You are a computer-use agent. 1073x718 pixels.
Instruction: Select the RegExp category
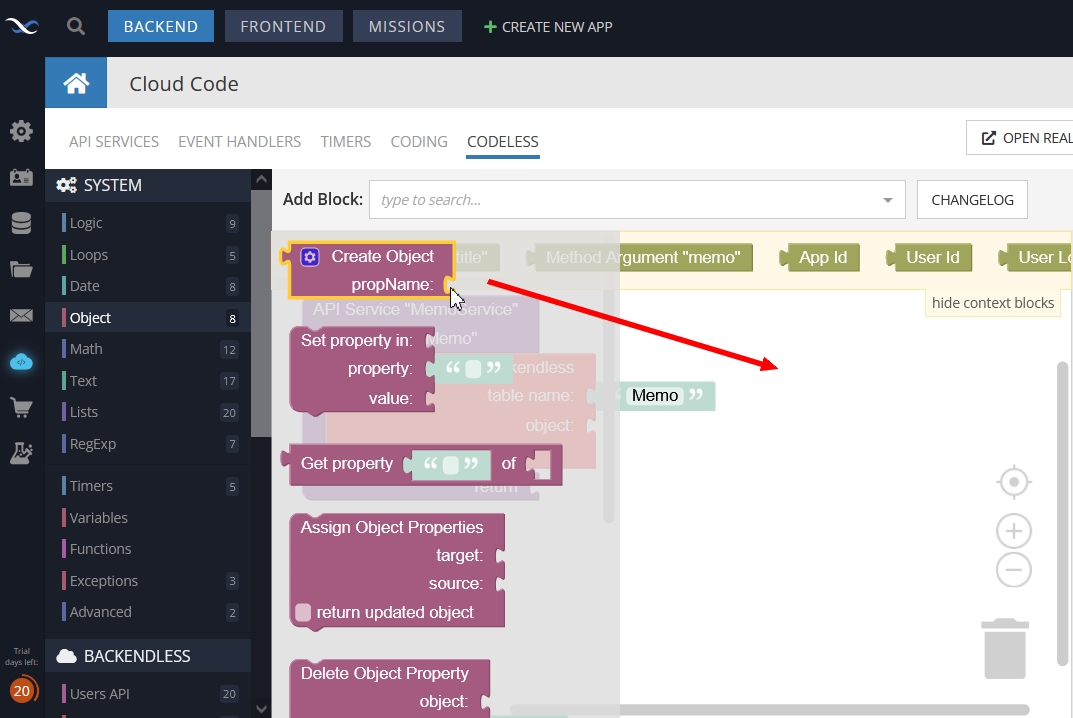[x=148, y=444]
